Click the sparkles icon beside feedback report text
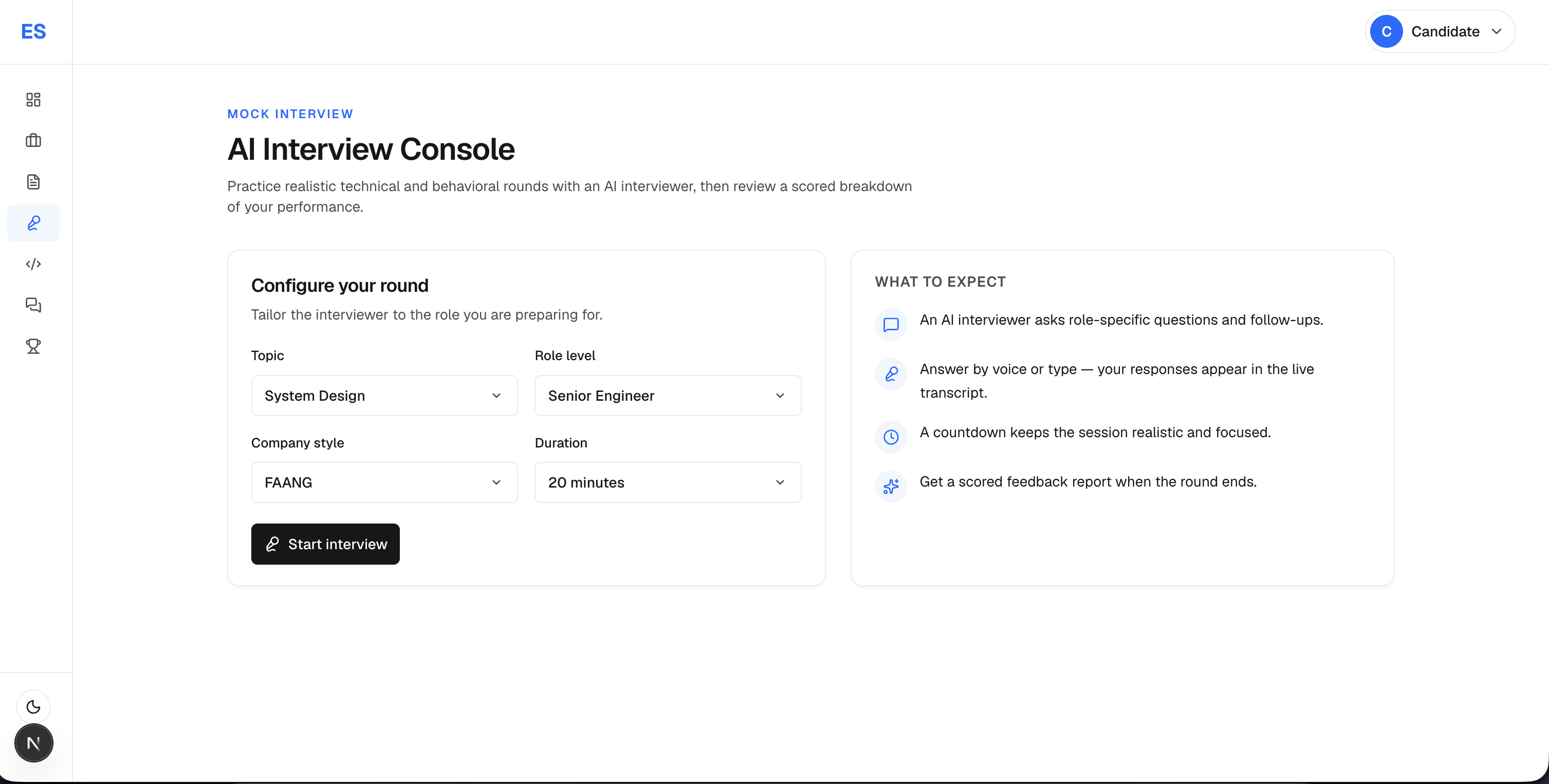 (891, 487)
